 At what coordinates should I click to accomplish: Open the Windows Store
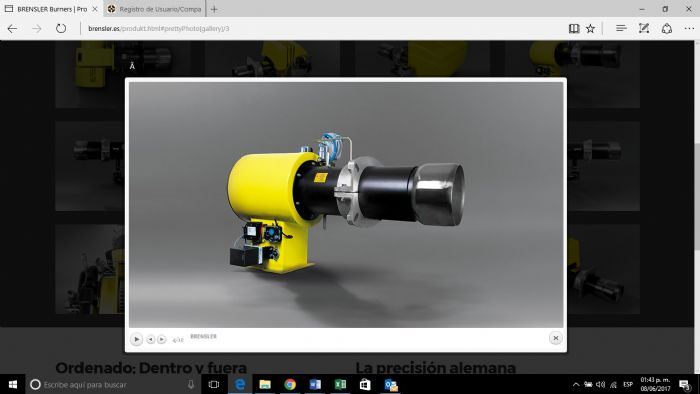click(365, 384)
